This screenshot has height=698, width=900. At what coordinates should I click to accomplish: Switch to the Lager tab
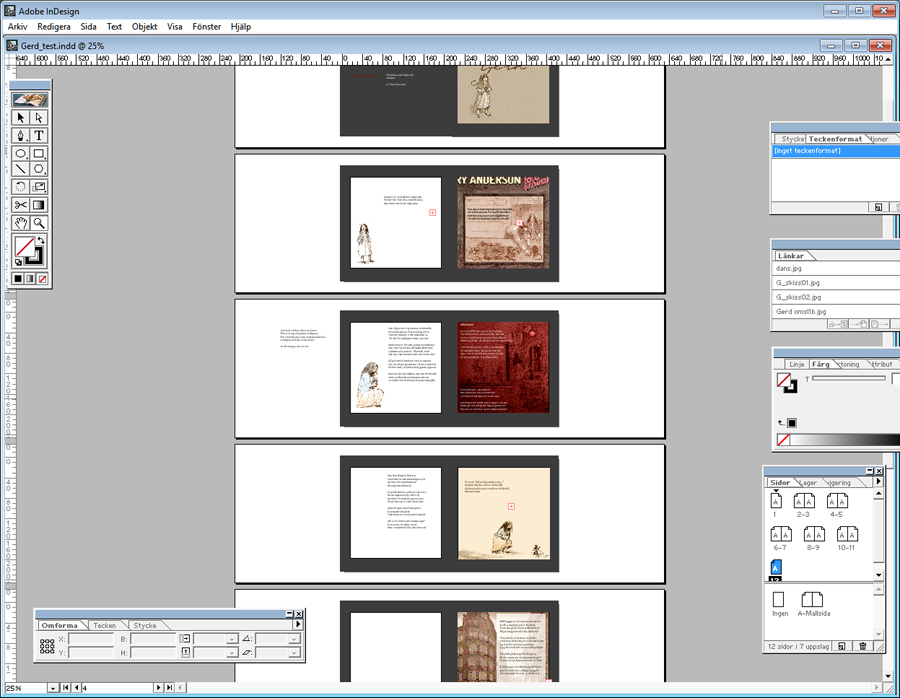click(x=808, y=482)
